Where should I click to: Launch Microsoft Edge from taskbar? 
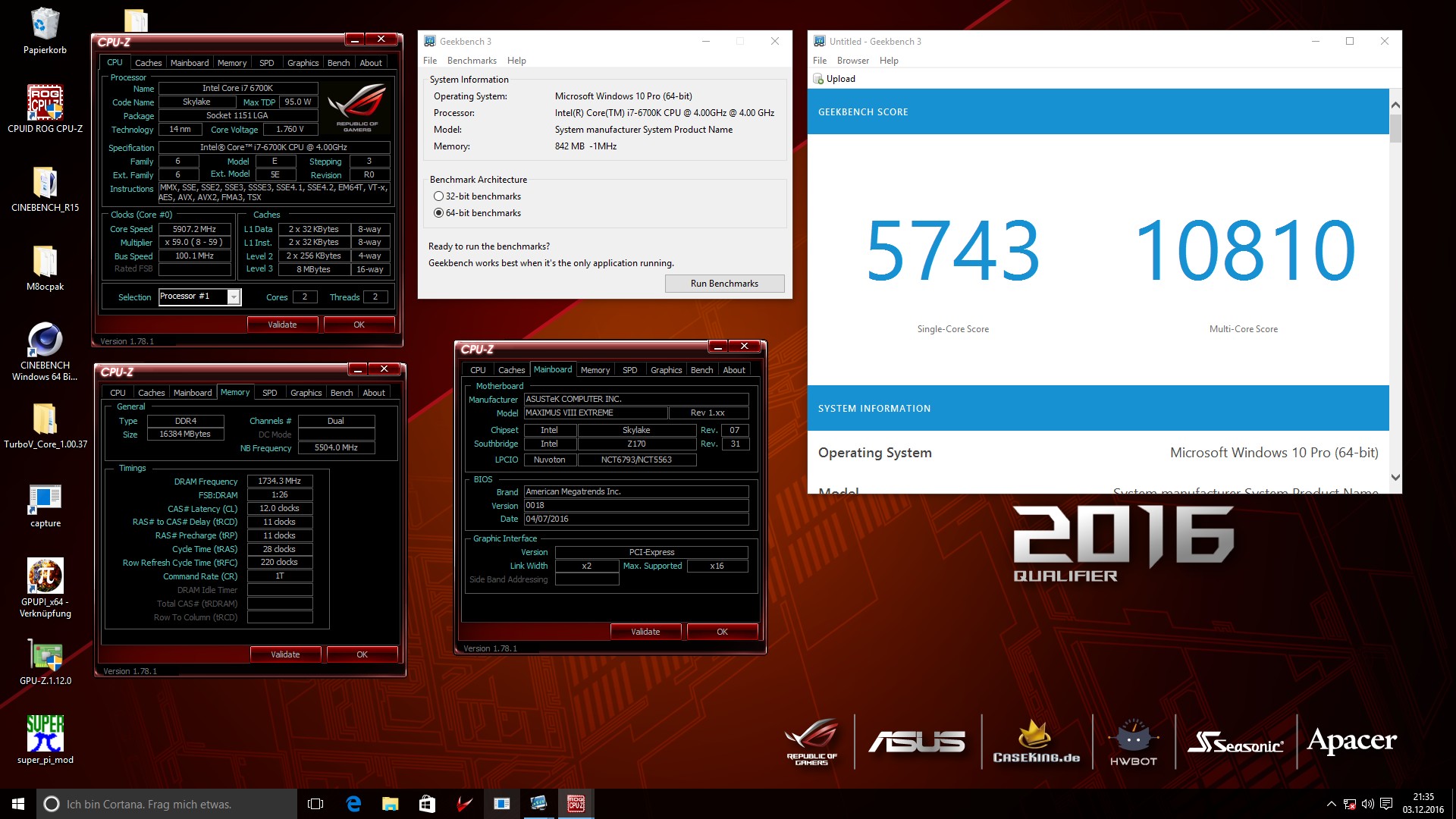tap(353, 804)
